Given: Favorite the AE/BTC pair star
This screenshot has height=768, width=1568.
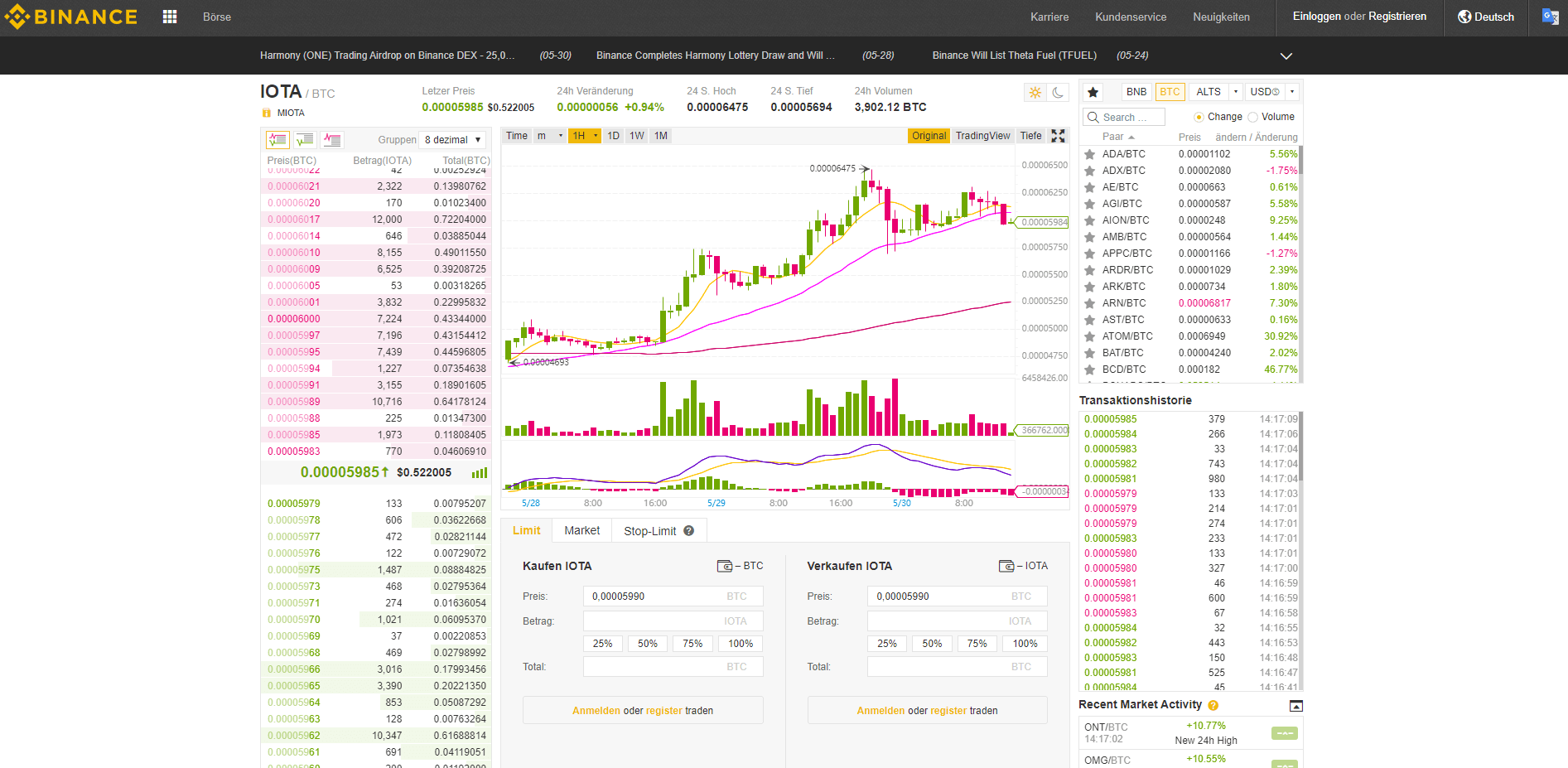Looking at the screenshot, I should coord(1090,187).
